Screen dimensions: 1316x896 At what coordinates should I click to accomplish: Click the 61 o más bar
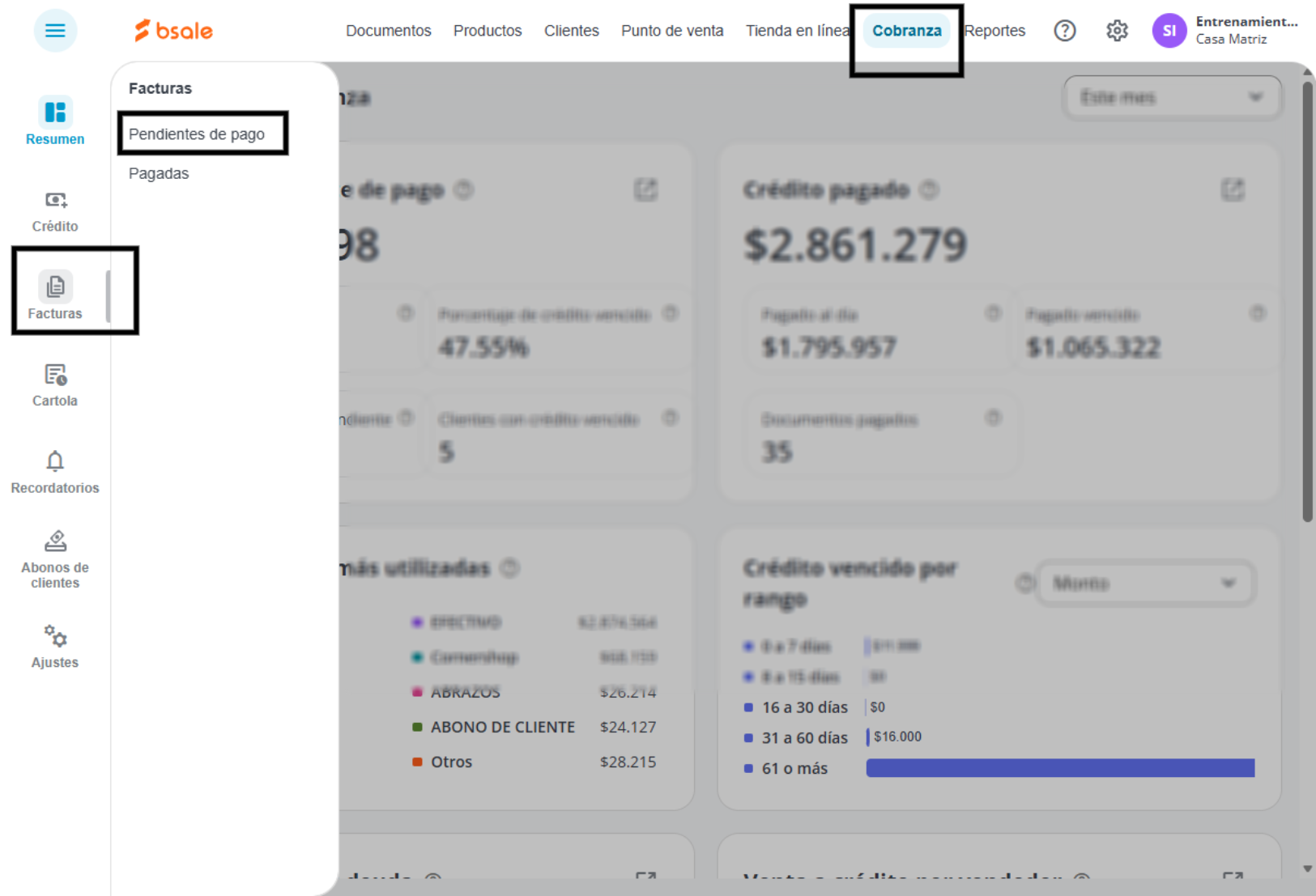tap(1060, 768)
